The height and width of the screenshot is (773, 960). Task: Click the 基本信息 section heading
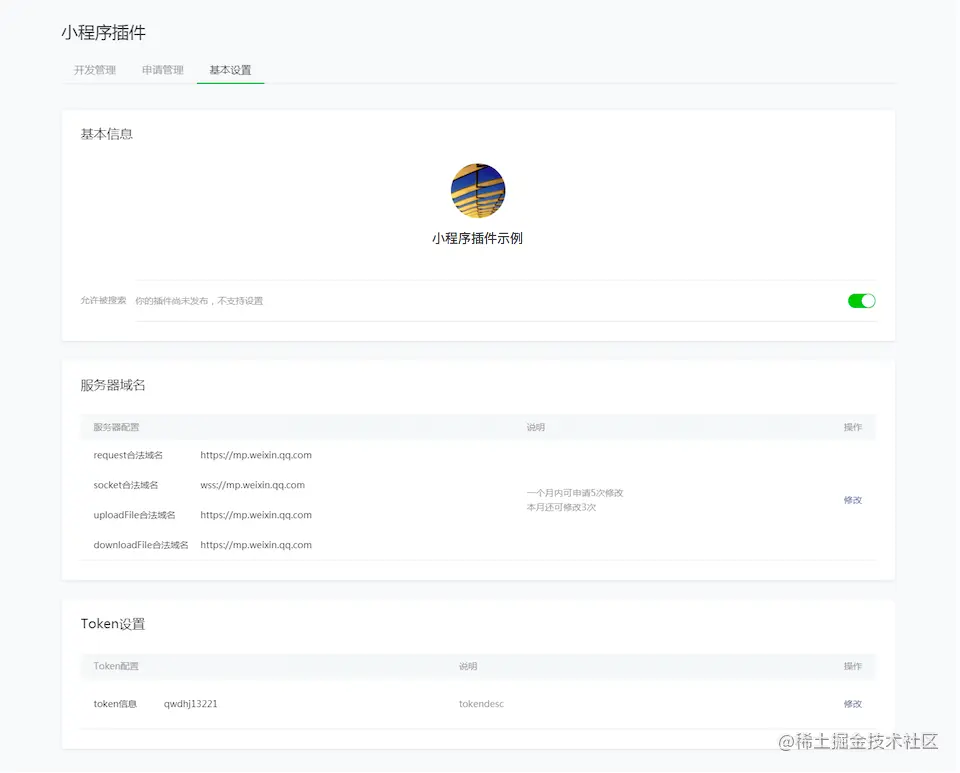point(107,134)
